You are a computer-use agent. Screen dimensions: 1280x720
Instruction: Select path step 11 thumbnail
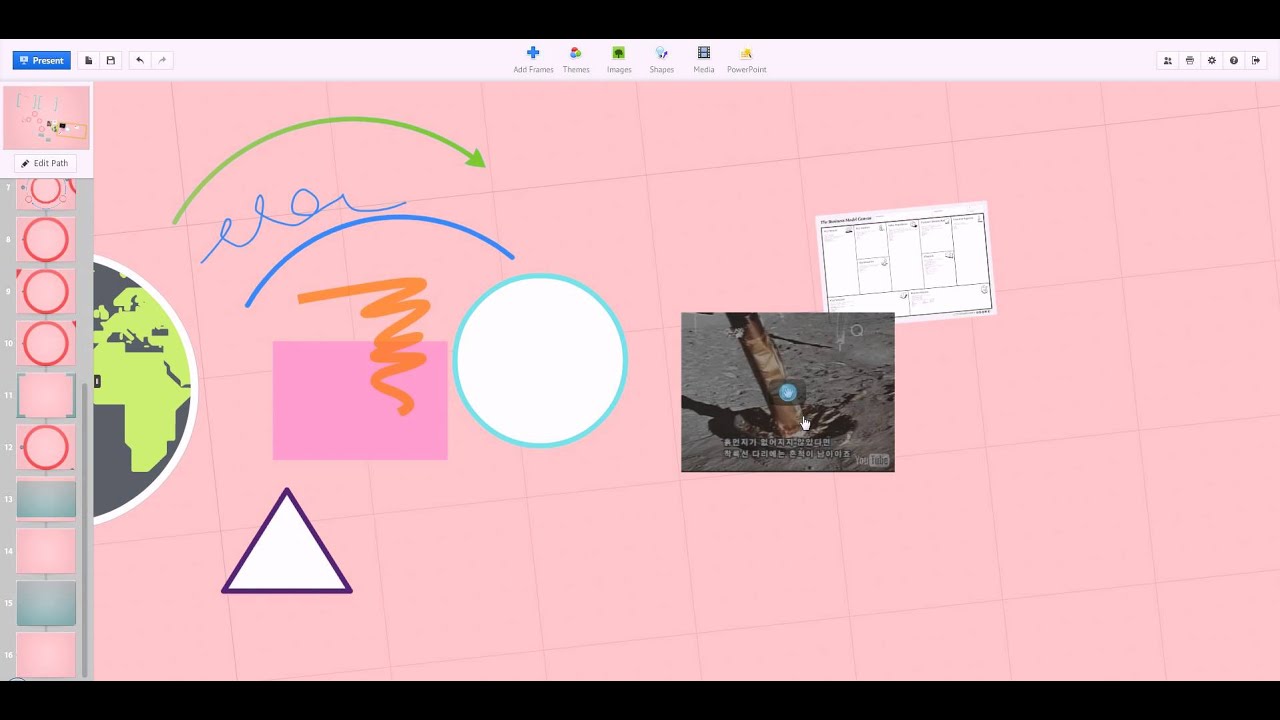click(x=46, y=396)
